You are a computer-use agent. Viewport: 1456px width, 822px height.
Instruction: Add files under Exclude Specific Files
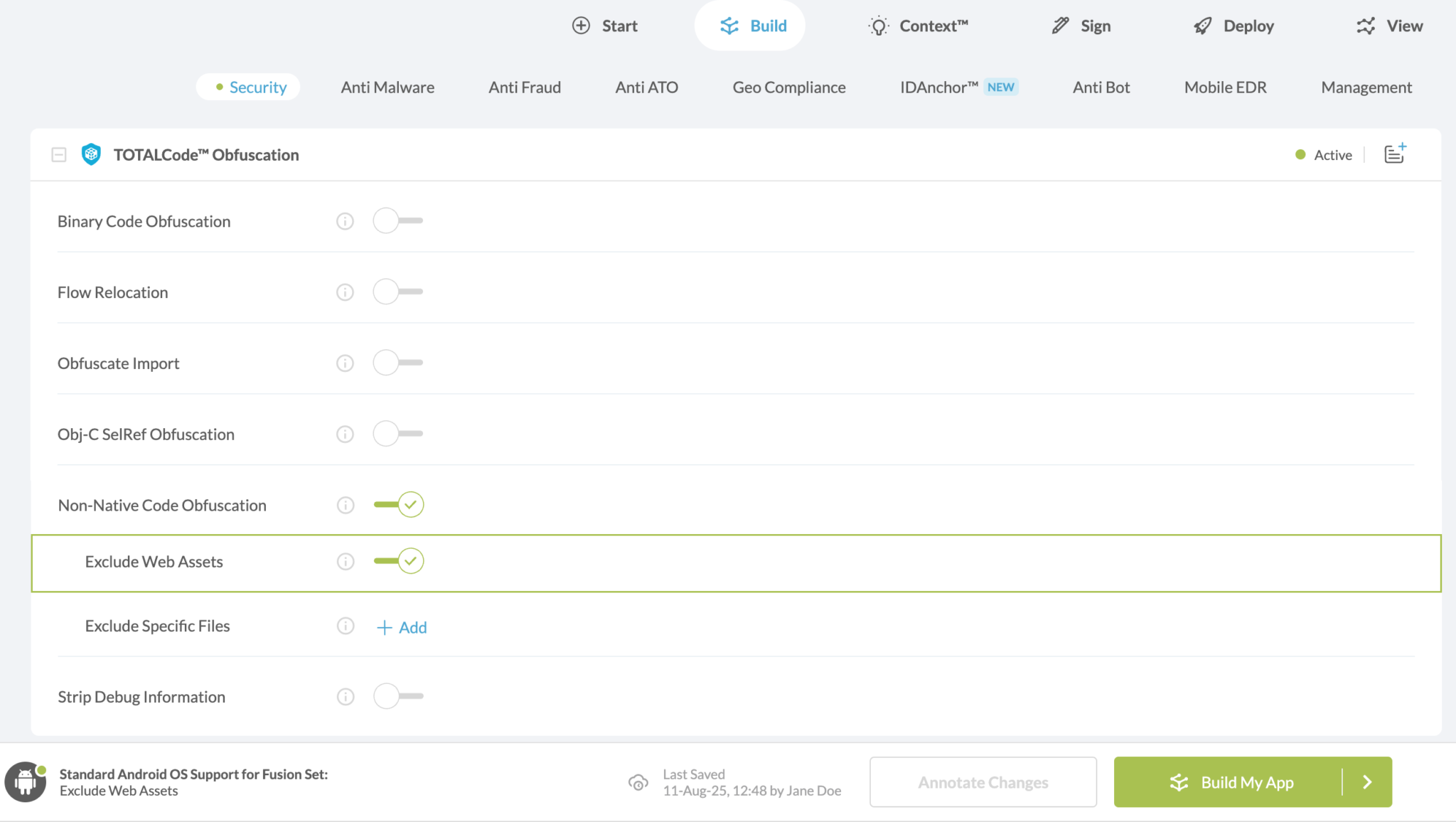[402, 627]
